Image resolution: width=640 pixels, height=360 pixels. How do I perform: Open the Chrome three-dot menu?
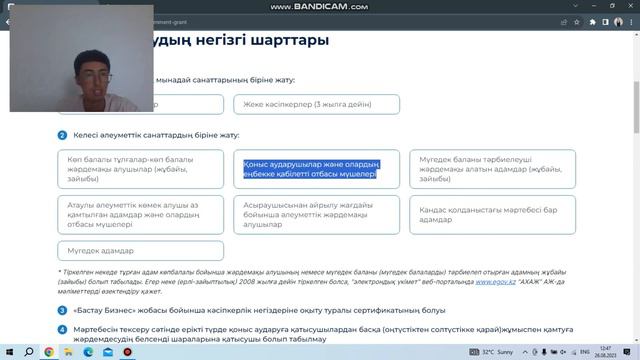(x=631, y=22)
